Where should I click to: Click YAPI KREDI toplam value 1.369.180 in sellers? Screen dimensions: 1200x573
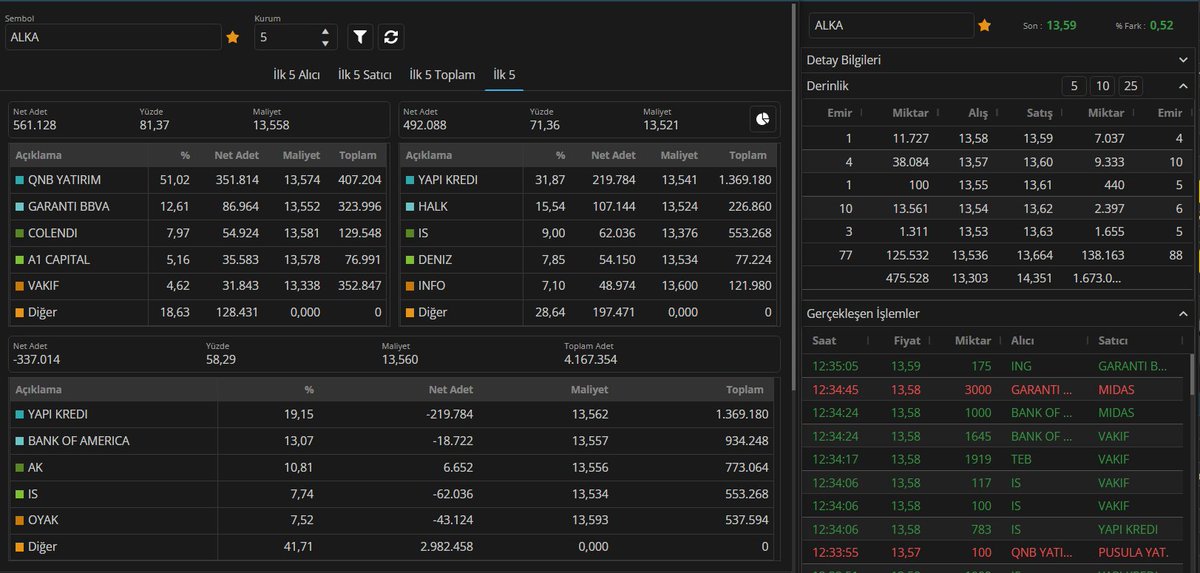click(x=744, y=180)
